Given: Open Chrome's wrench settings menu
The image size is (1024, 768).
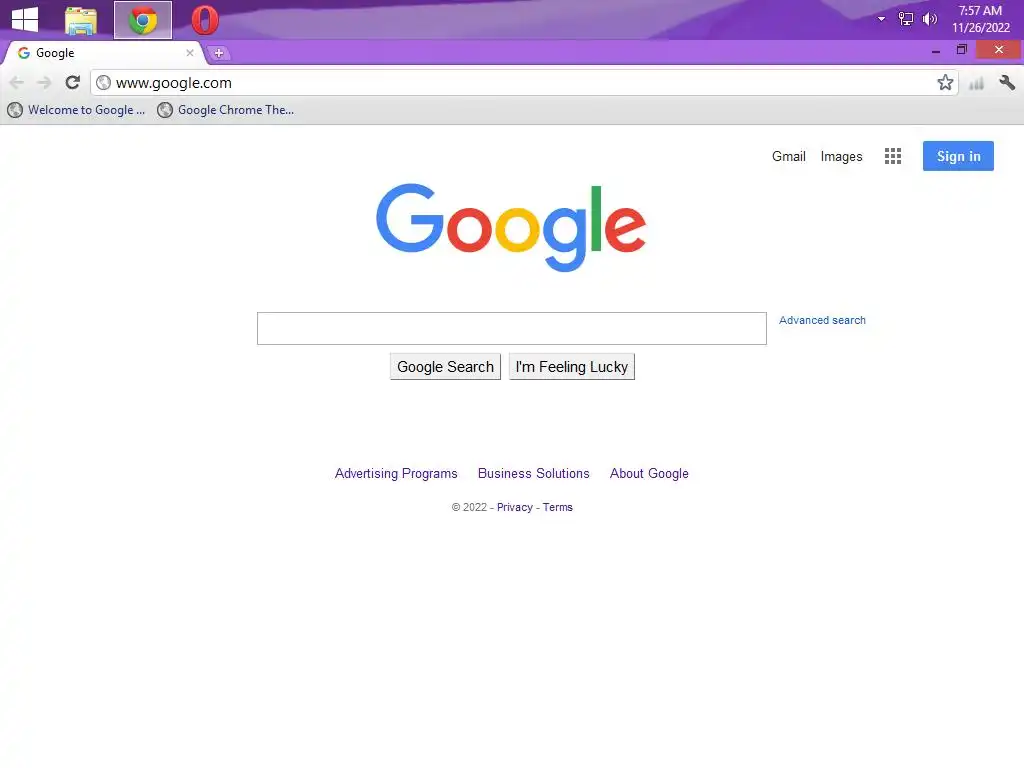Looking at the screenshot, I should tap(1007, 83).
